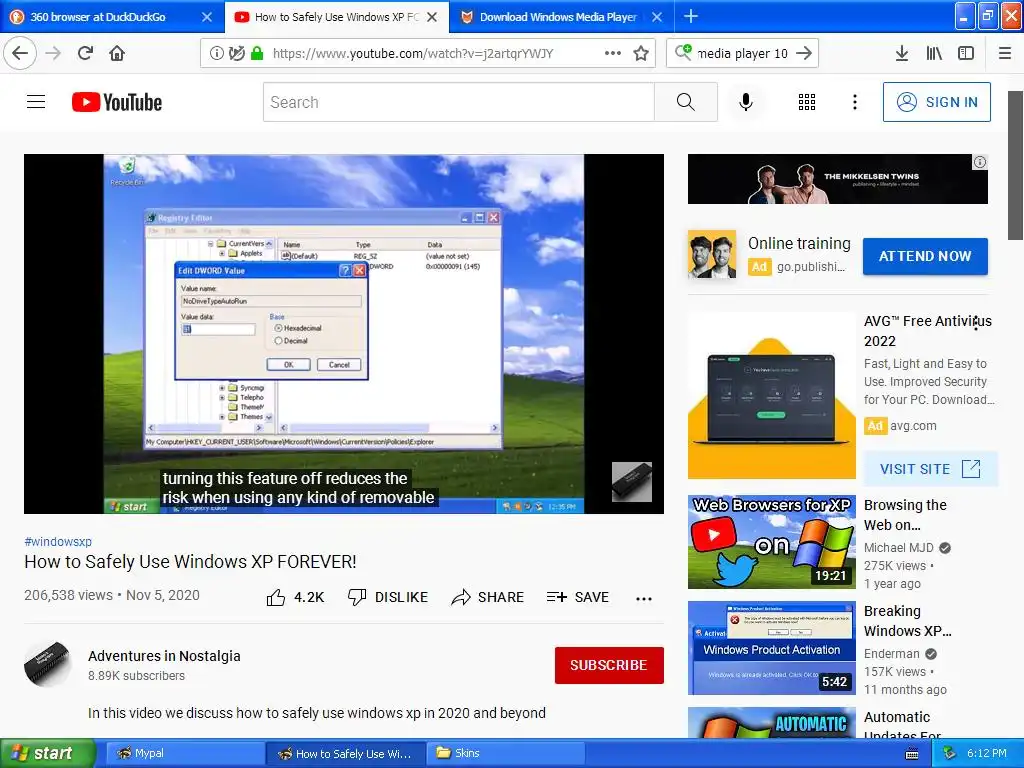Click the taskbar clock showing 6:12 PM
The width and height of the screenshot is (1024, 768).
(986, 753)
